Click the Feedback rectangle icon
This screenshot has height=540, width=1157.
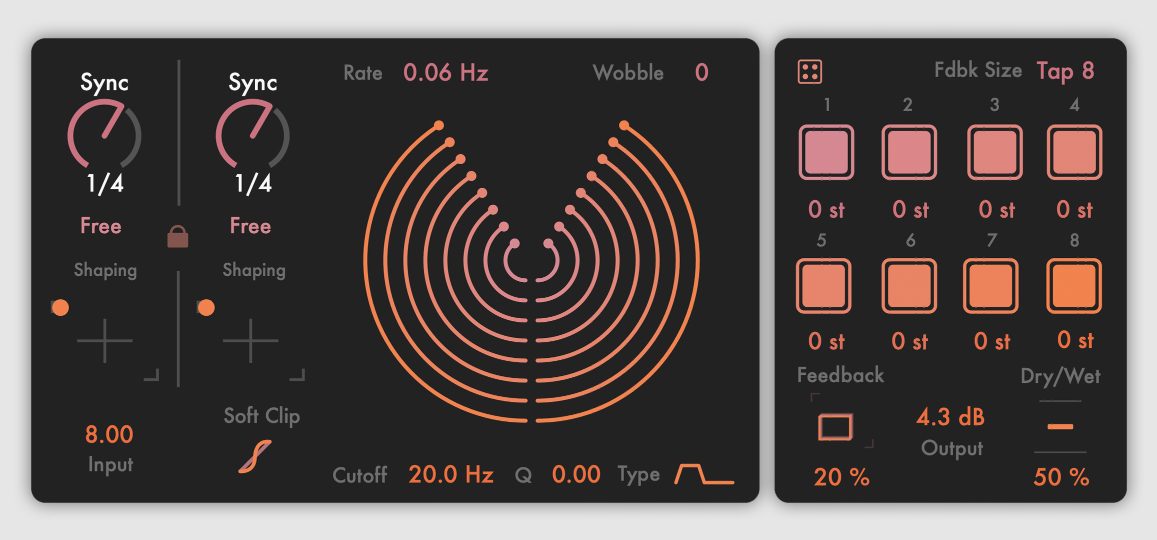pos(835,427)
